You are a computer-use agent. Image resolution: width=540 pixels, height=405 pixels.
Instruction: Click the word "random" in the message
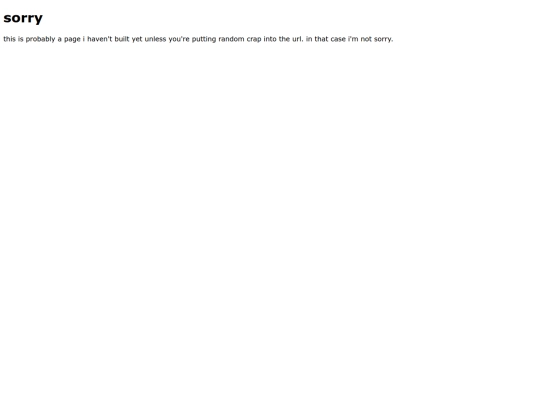click(231, 39)
